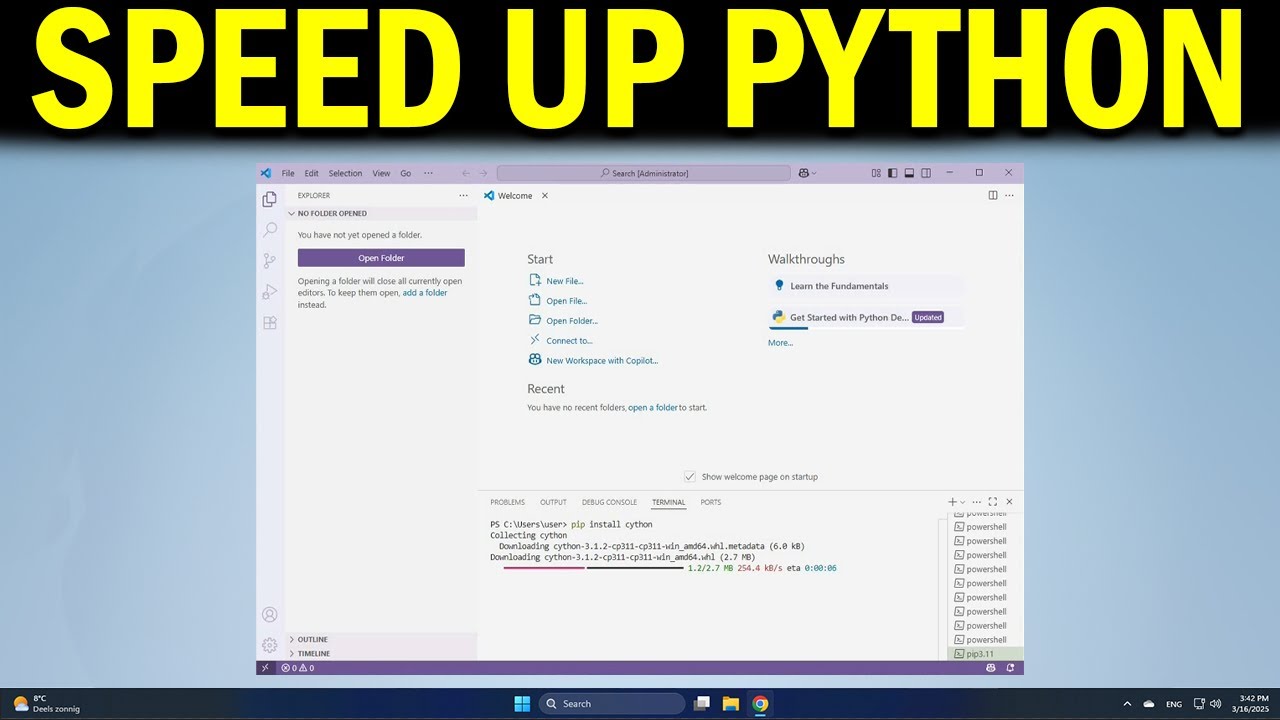The height and width of the screenshot is (720, 1280).
Task: Open the Search view in activity bar
Action: click(269, 230)
